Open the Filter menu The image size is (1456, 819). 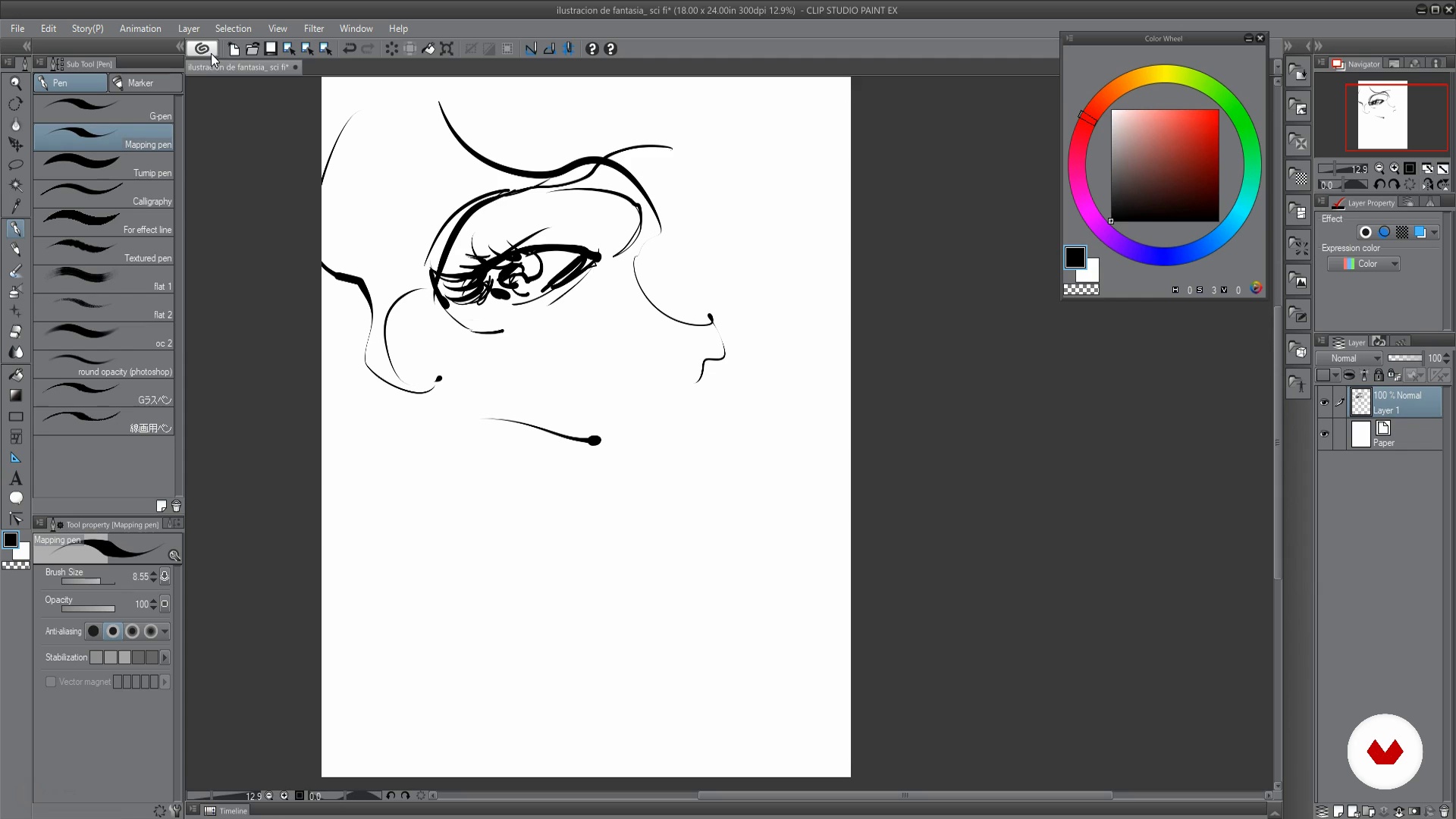[313, 28]
